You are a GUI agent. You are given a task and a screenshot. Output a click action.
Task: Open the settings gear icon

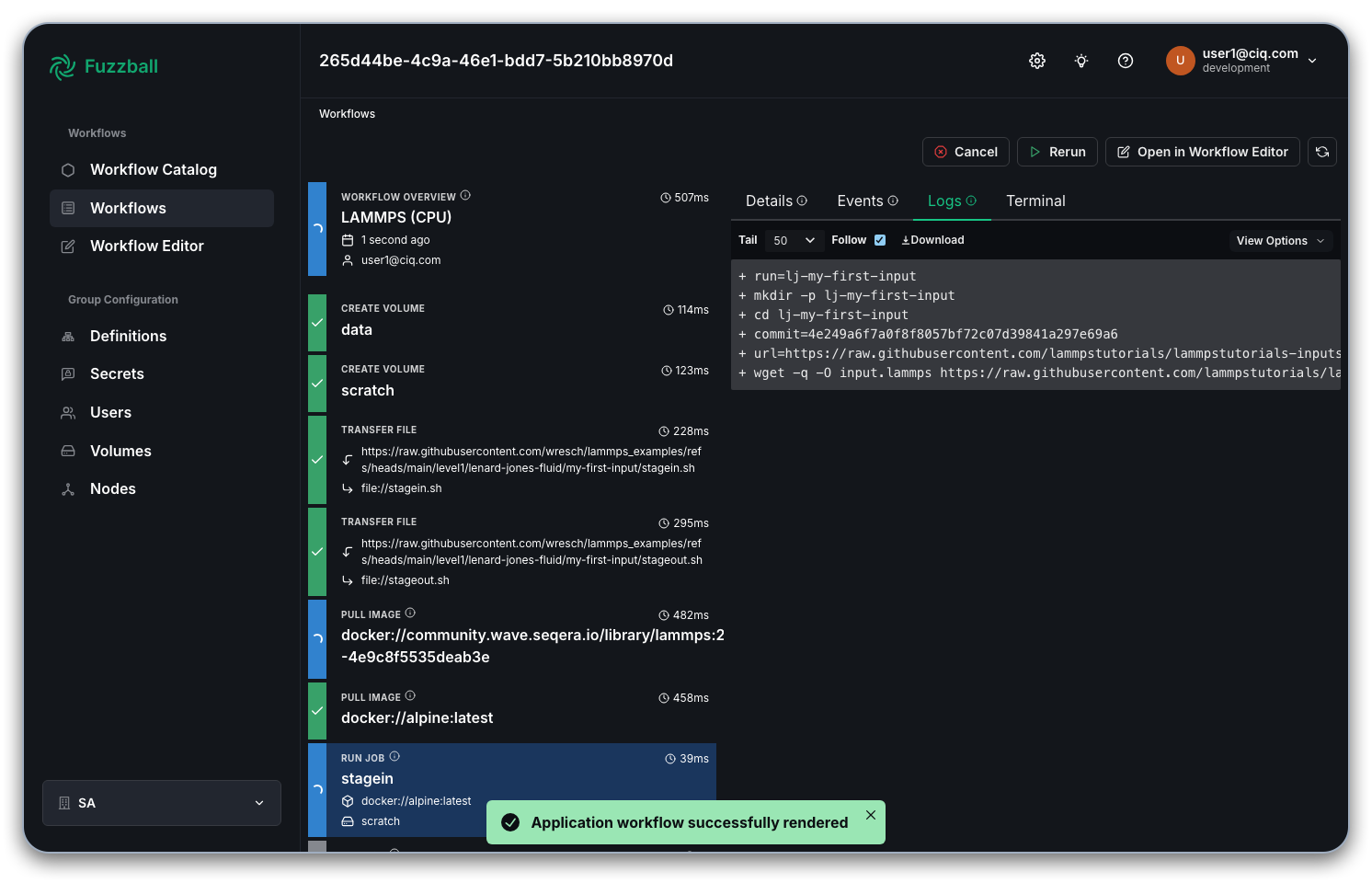coord(1037,61)
